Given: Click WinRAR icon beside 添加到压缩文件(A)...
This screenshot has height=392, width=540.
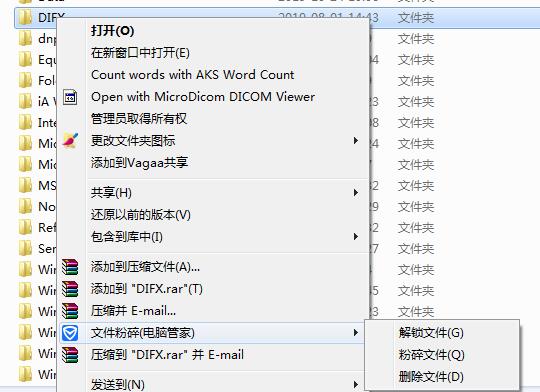Looking at the screenshot, I should point(70,267).
